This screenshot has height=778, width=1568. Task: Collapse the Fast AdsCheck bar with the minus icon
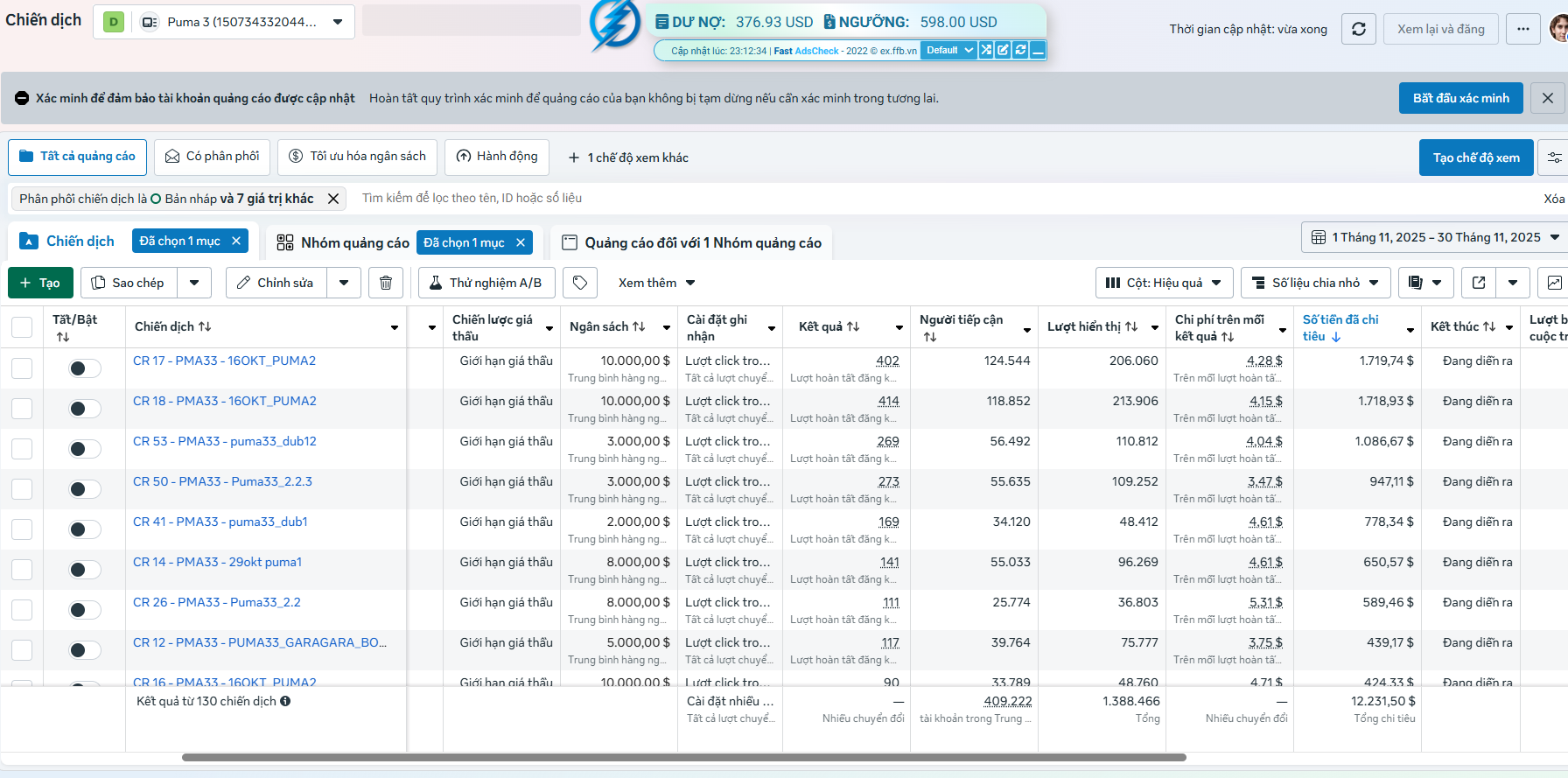click(1038, 50)
